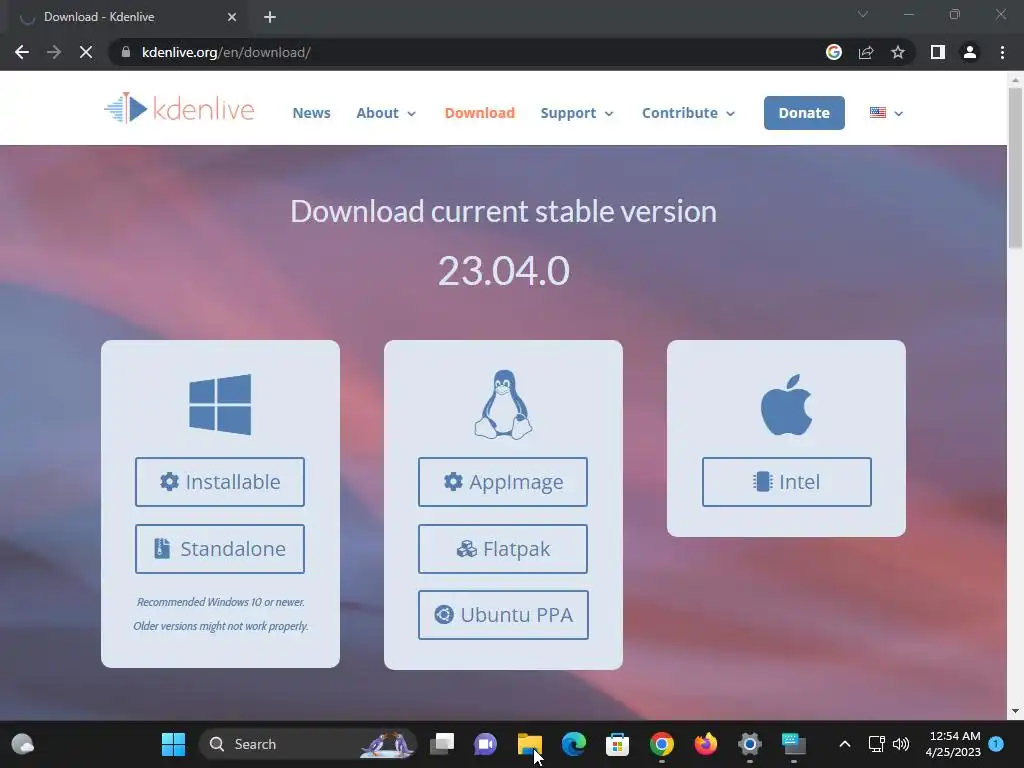Open the language flag selector
1024x768 pixels.
[886, 113]
